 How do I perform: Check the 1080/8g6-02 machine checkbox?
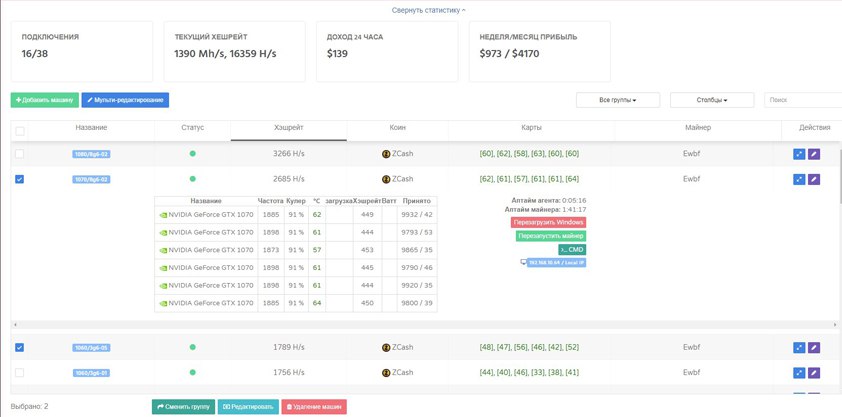[x=19, y=154]
